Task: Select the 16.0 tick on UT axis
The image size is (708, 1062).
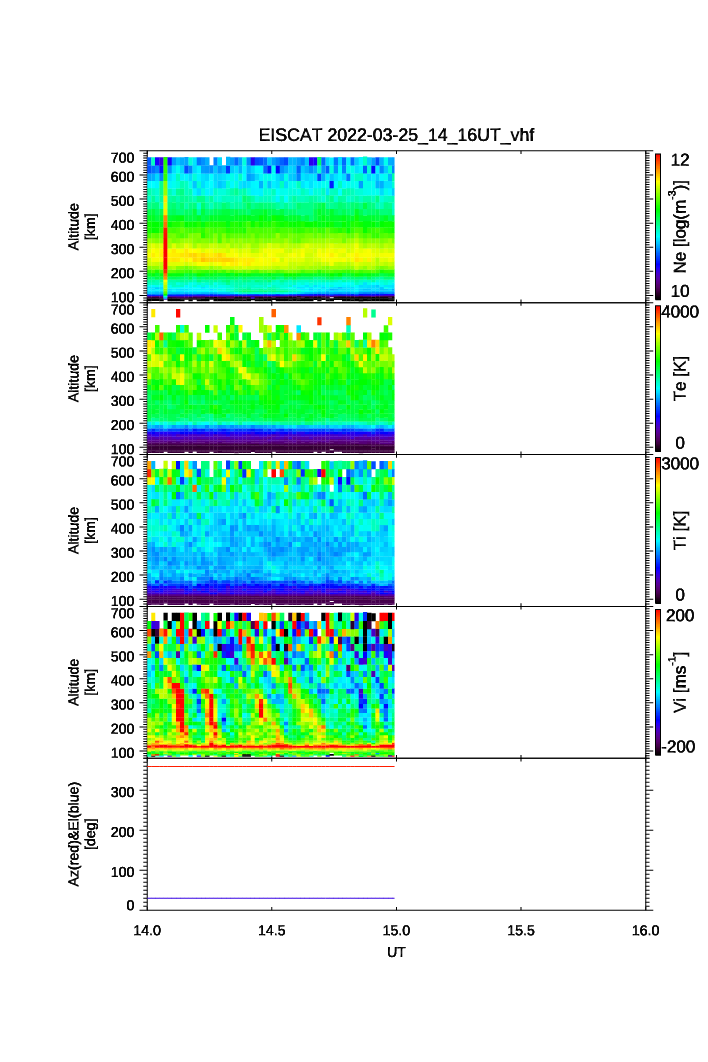Action: click(x=645, y=930)
